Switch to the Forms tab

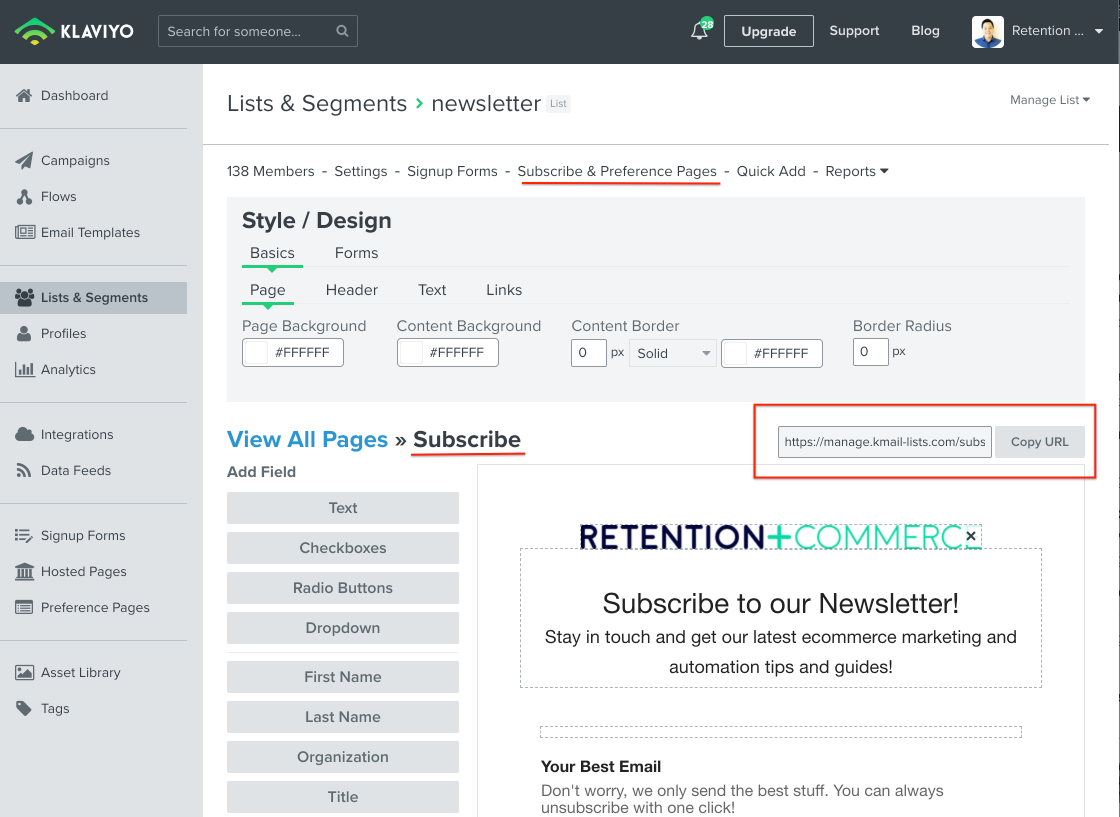coord(356,253)
